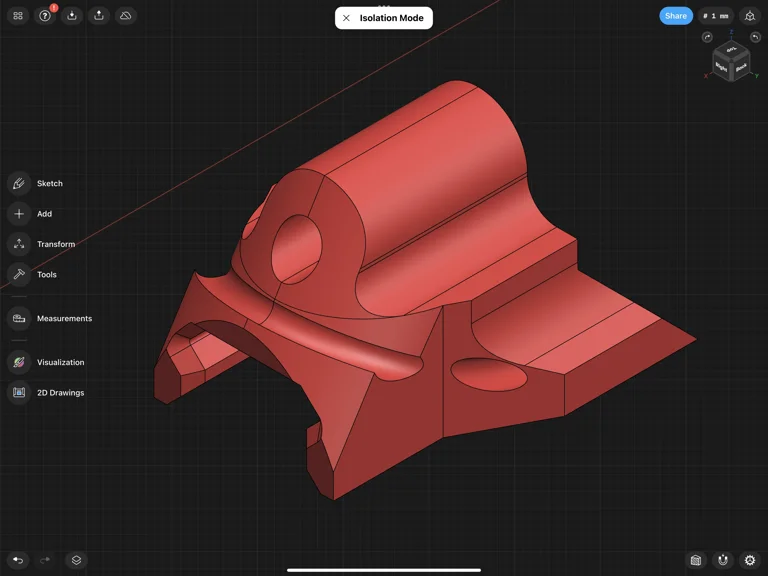Click the Right face of orientation cube

click(x=722, y=67)
